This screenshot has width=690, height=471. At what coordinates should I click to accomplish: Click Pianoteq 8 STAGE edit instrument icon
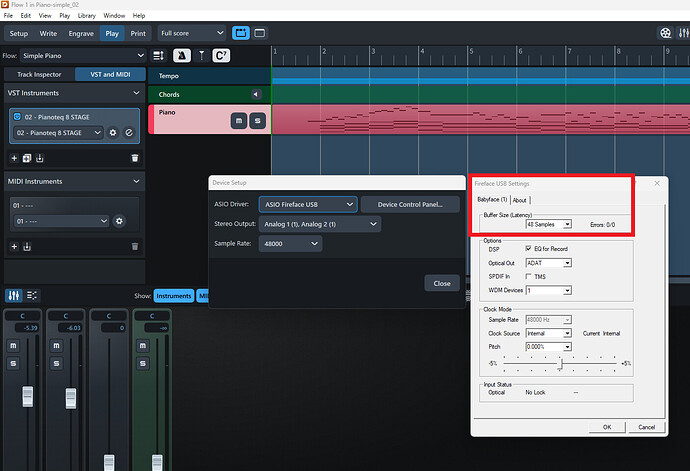(129, 132)
